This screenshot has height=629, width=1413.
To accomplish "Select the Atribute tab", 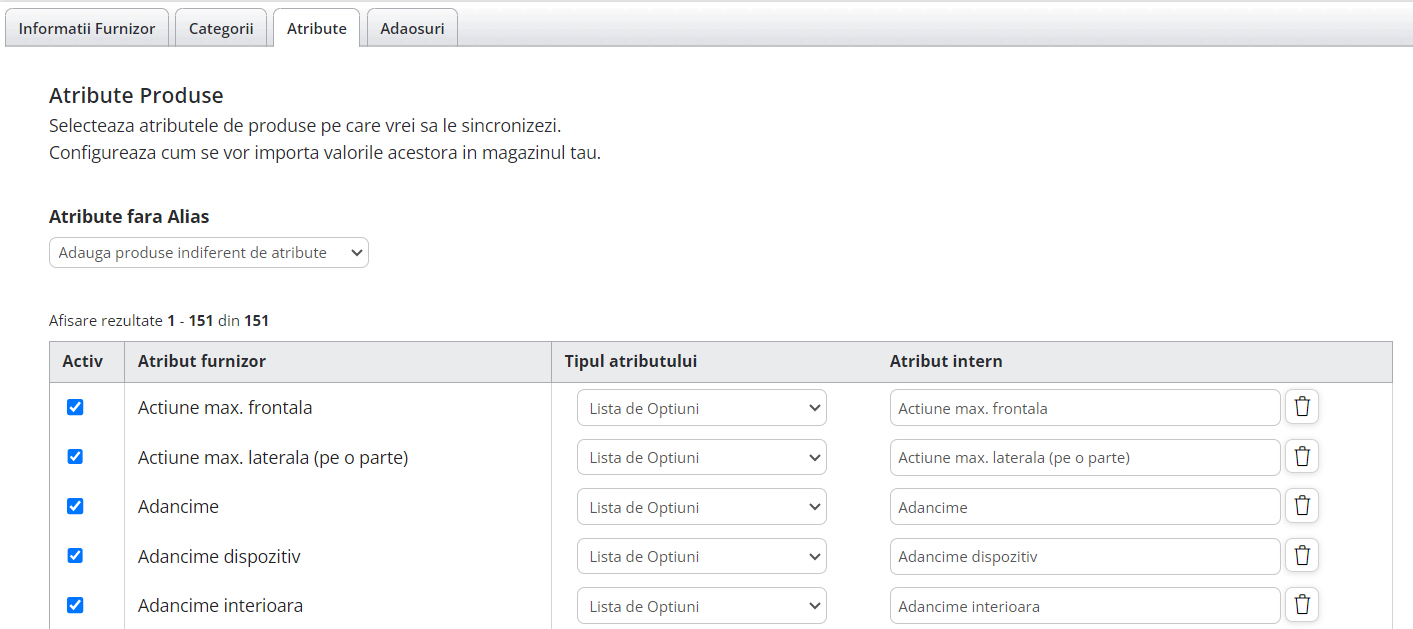I will click(316, 28).
